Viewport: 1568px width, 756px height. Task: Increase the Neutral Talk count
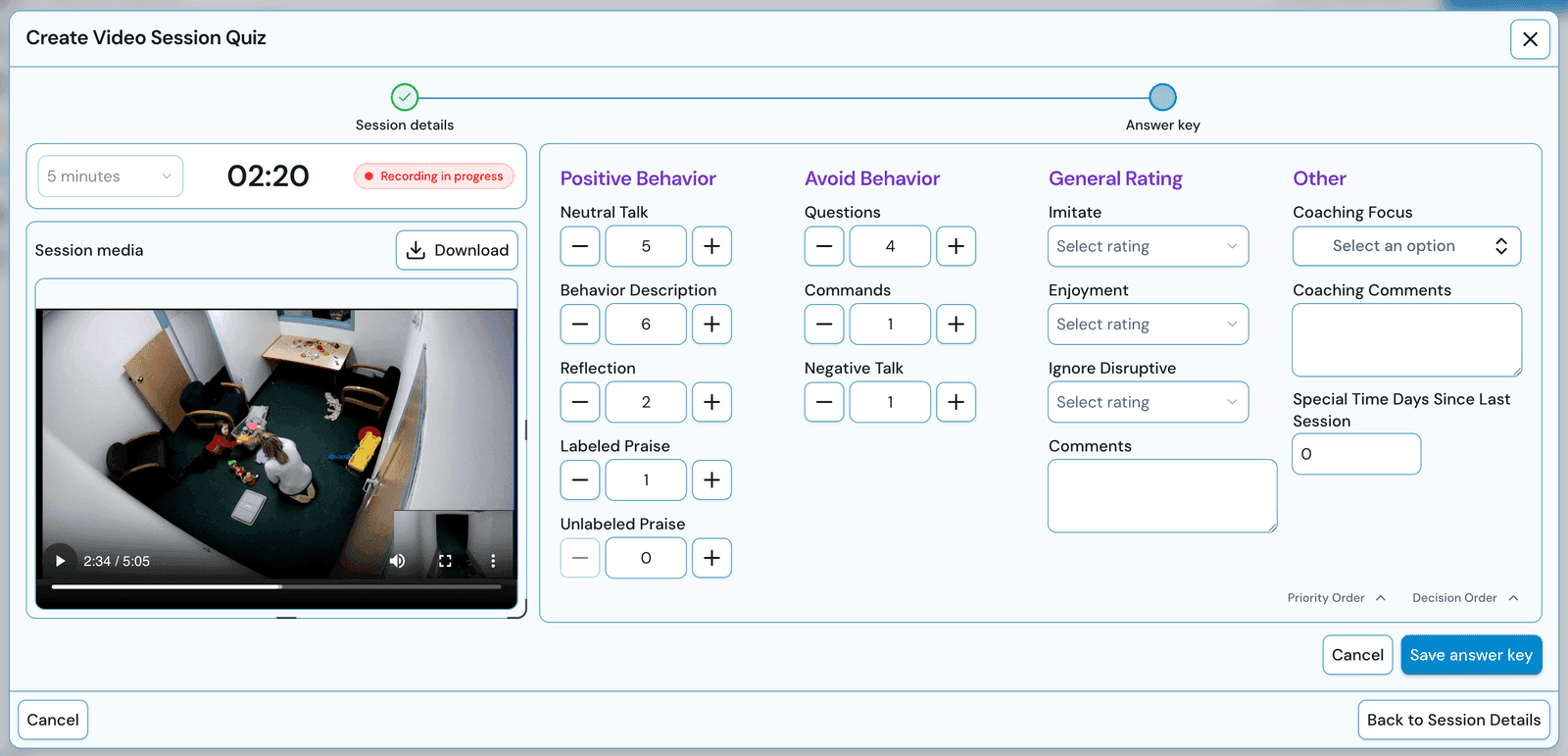711,246
